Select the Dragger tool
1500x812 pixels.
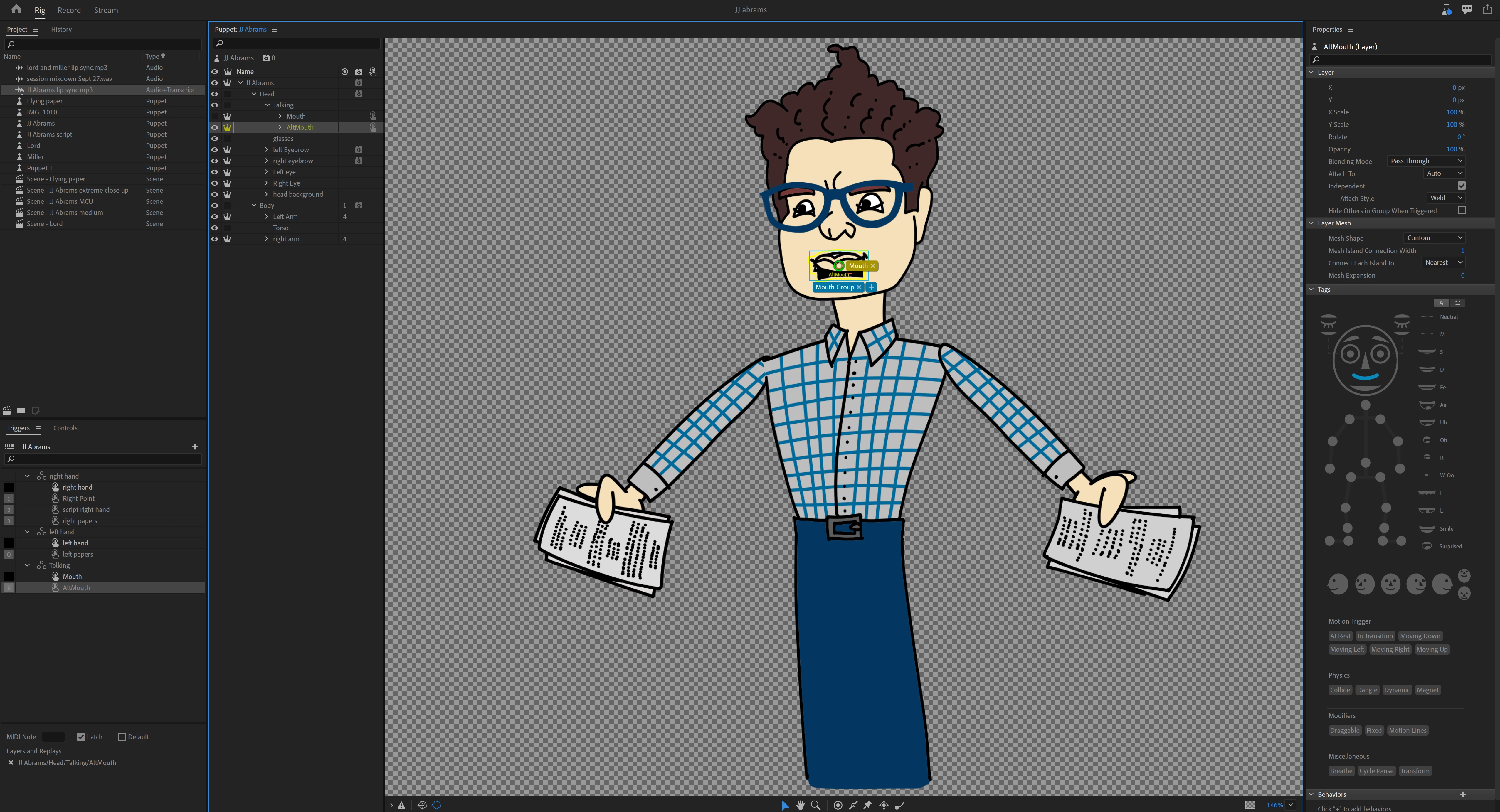(884, 805)
